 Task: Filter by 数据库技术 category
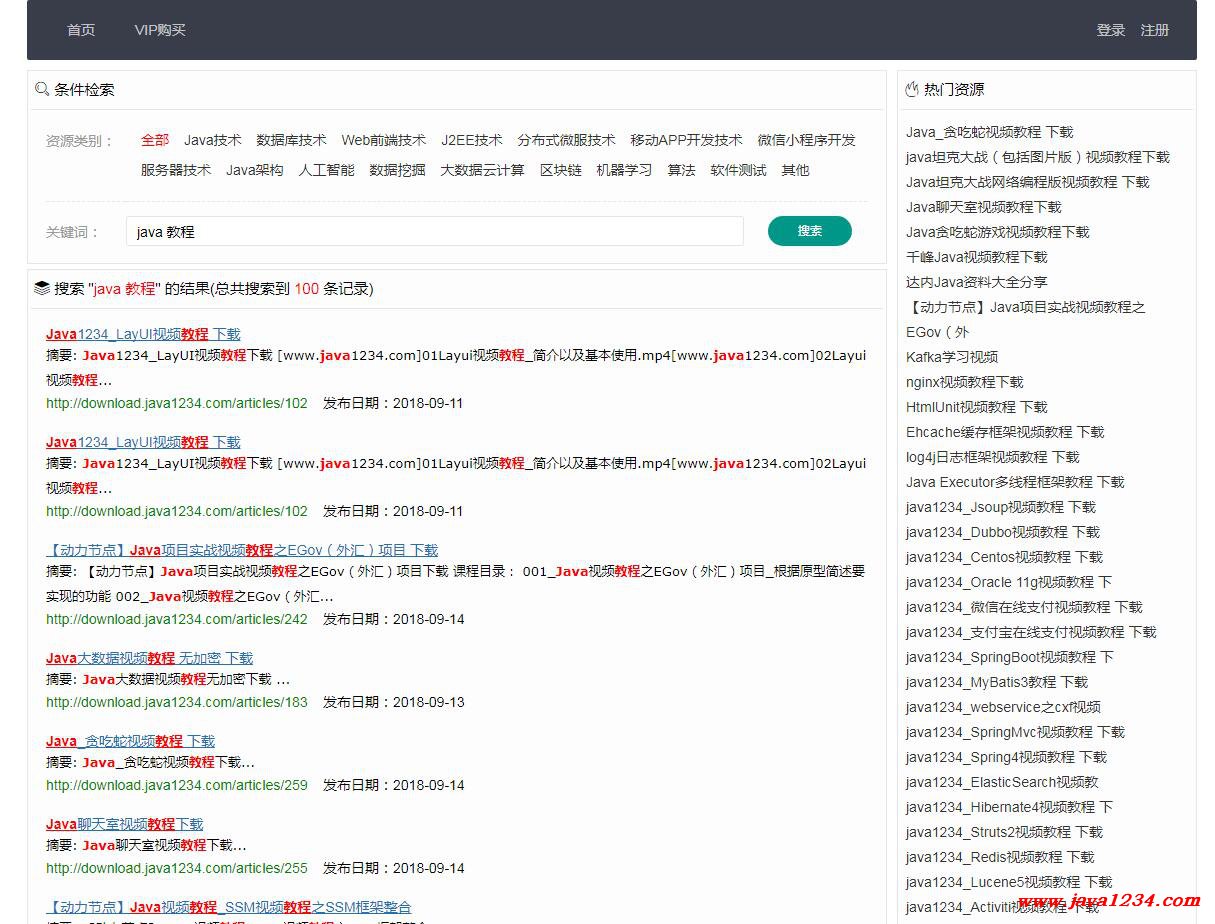(x=291, y=140)
